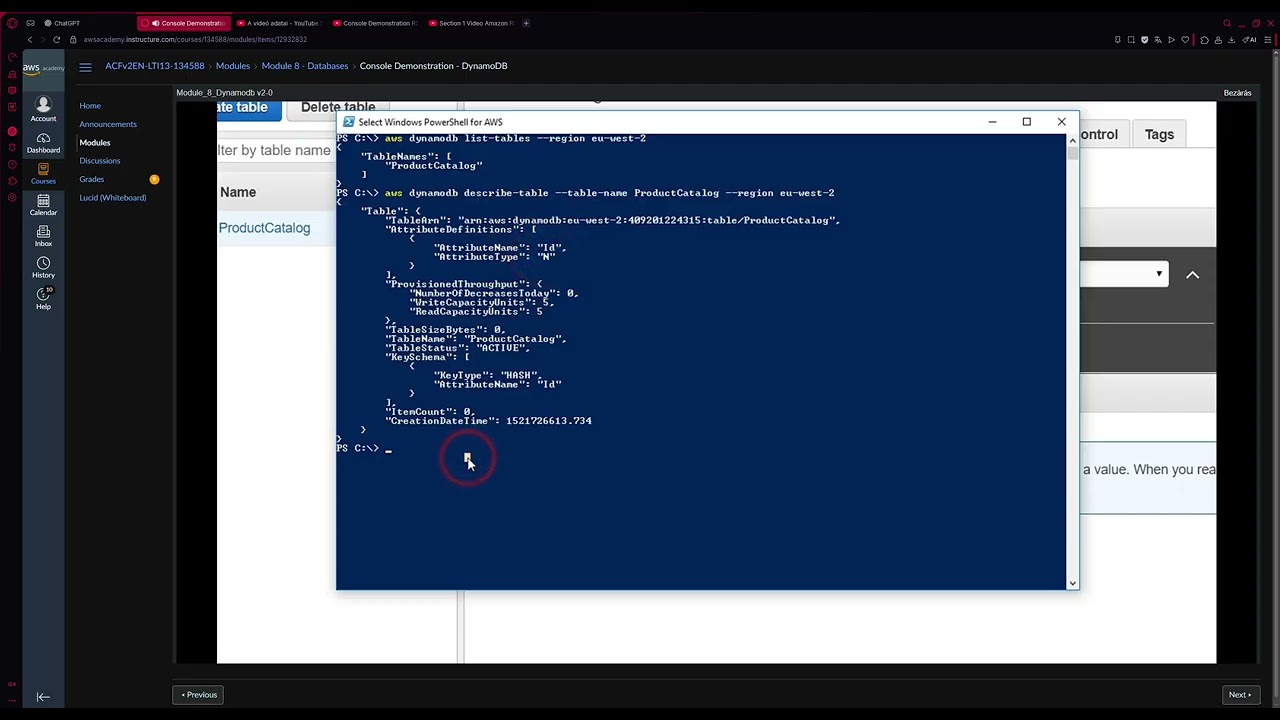Open the Help icon in Canvas sidebar
1280x720 pixels.
(43, 298)
